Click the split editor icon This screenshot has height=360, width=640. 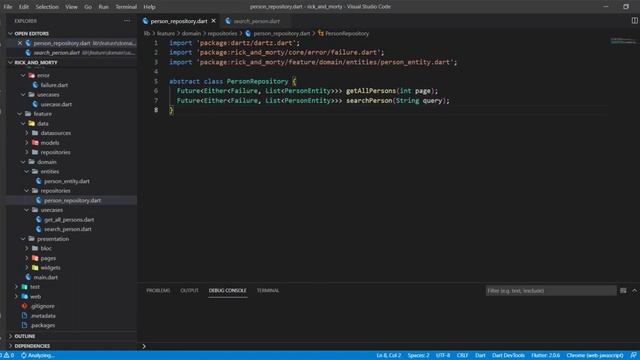coord(634,20)
